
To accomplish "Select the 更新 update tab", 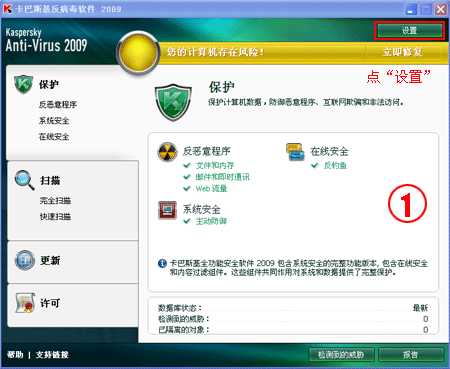I will pos(50,260).
